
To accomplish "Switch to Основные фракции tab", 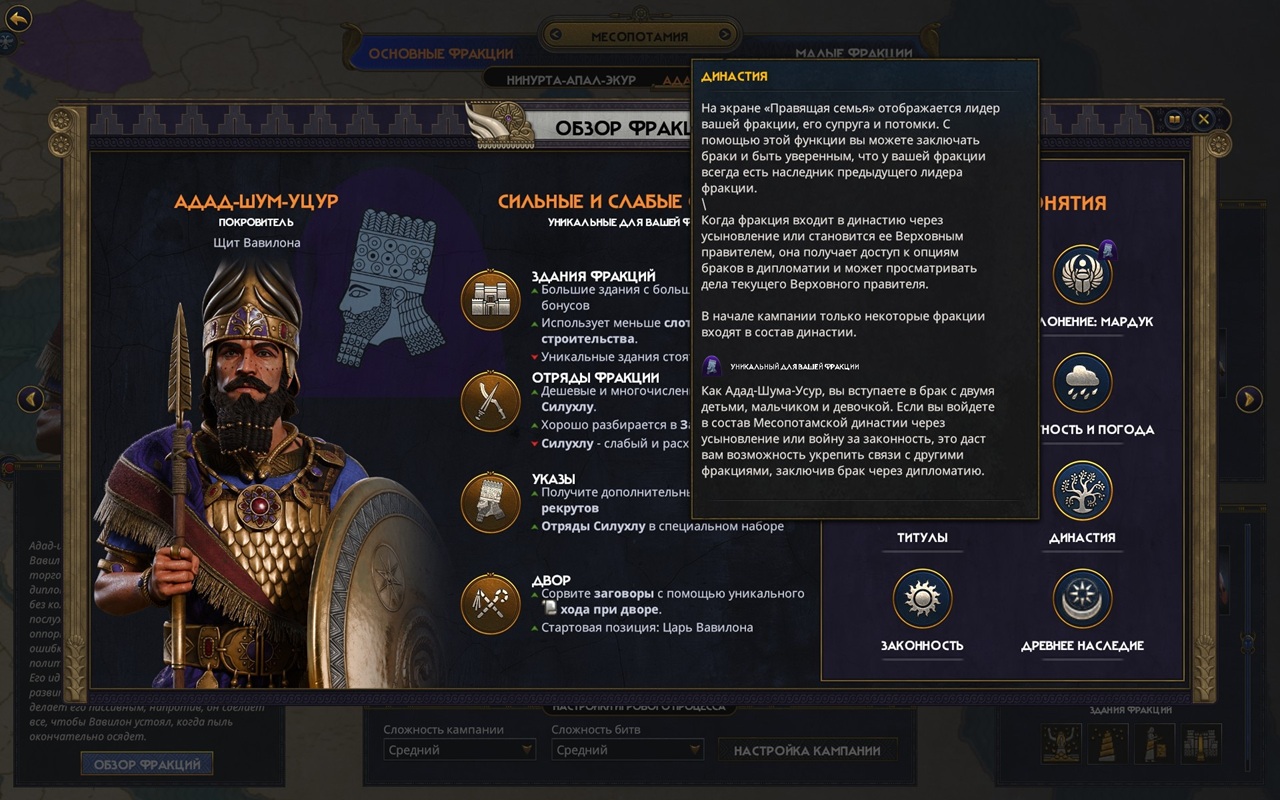I will pyautogui.click(x=441, y=53).
